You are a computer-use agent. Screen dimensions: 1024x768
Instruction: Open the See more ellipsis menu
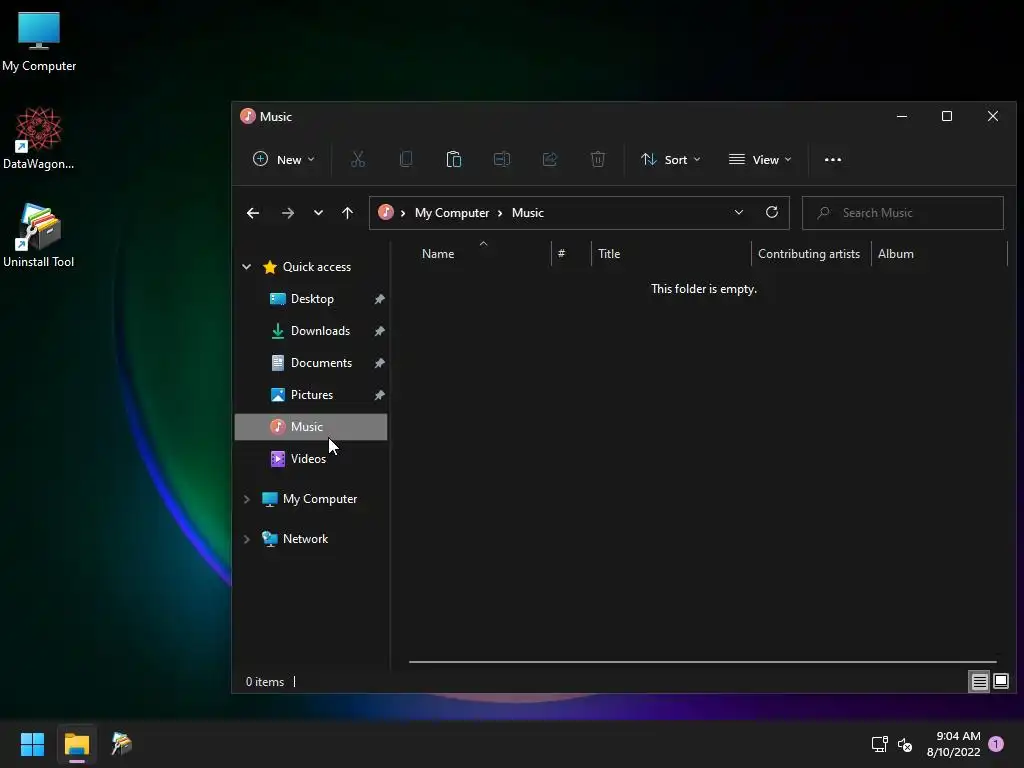(x=833, y=159)
